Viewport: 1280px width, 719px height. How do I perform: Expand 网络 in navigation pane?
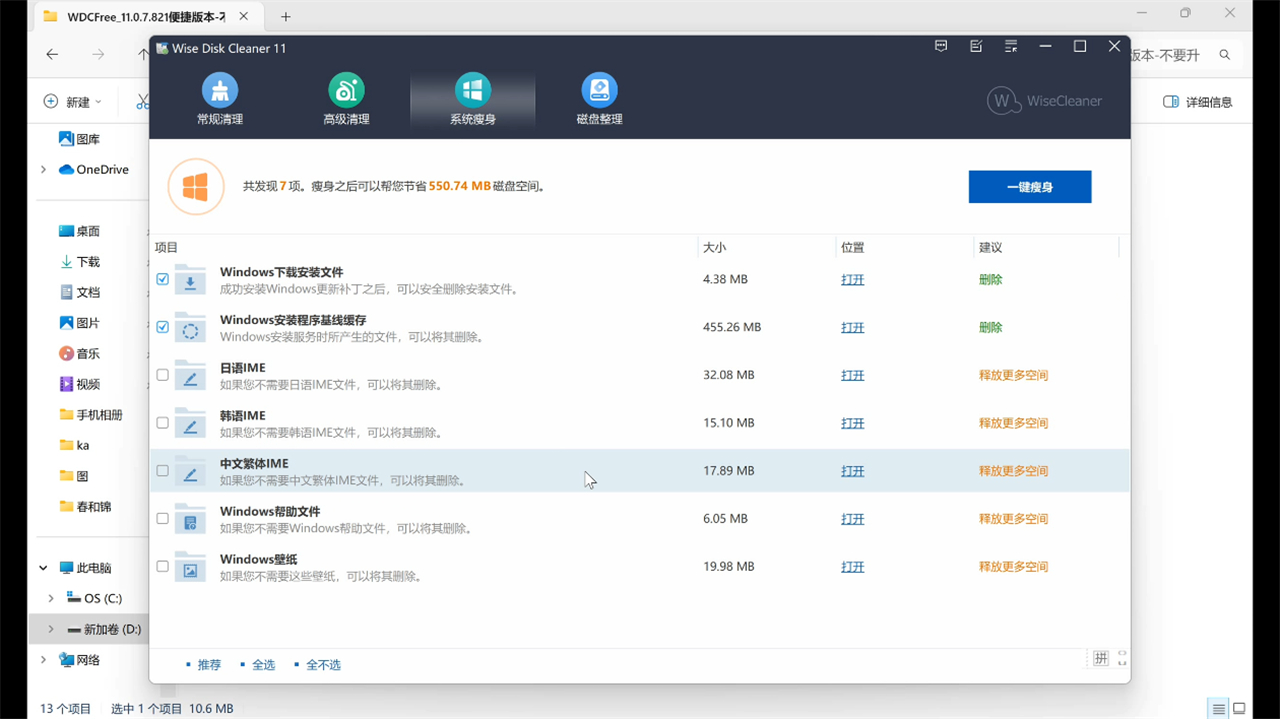point(43,660)
